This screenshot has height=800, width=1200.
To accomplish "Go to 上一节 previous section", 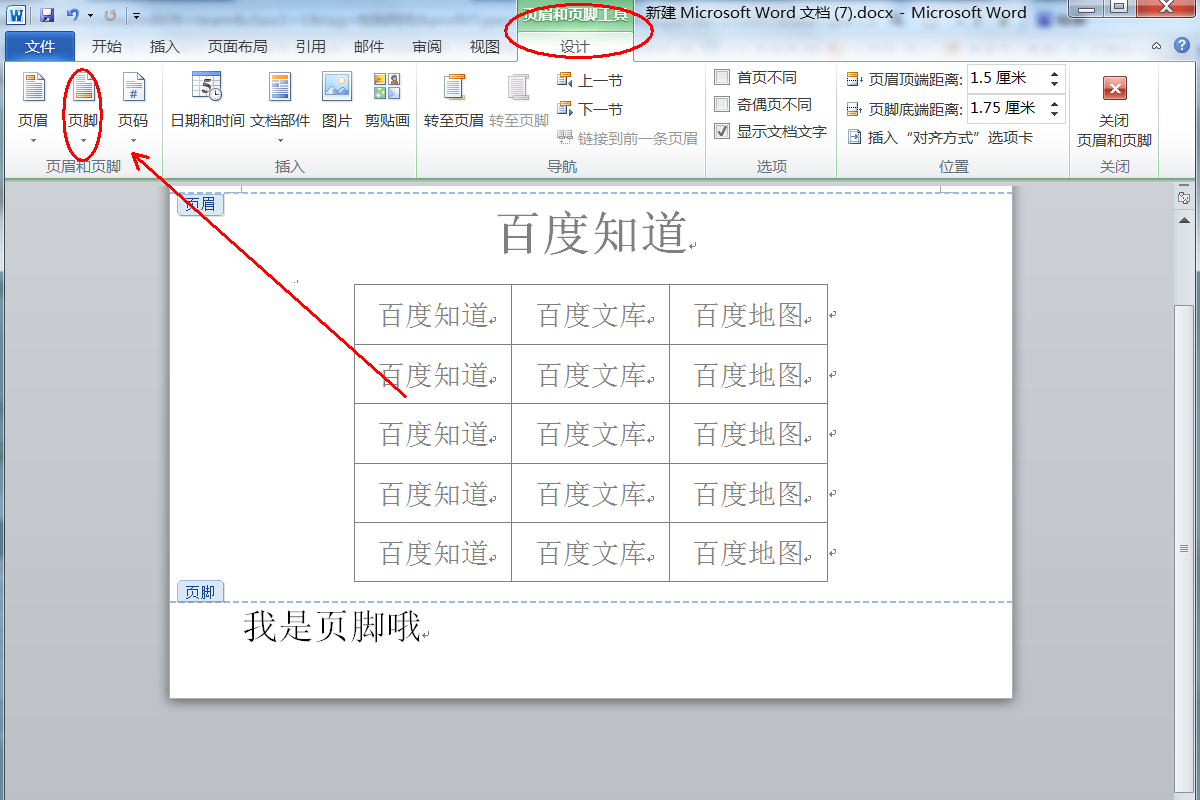I will [x=590, y=81].
